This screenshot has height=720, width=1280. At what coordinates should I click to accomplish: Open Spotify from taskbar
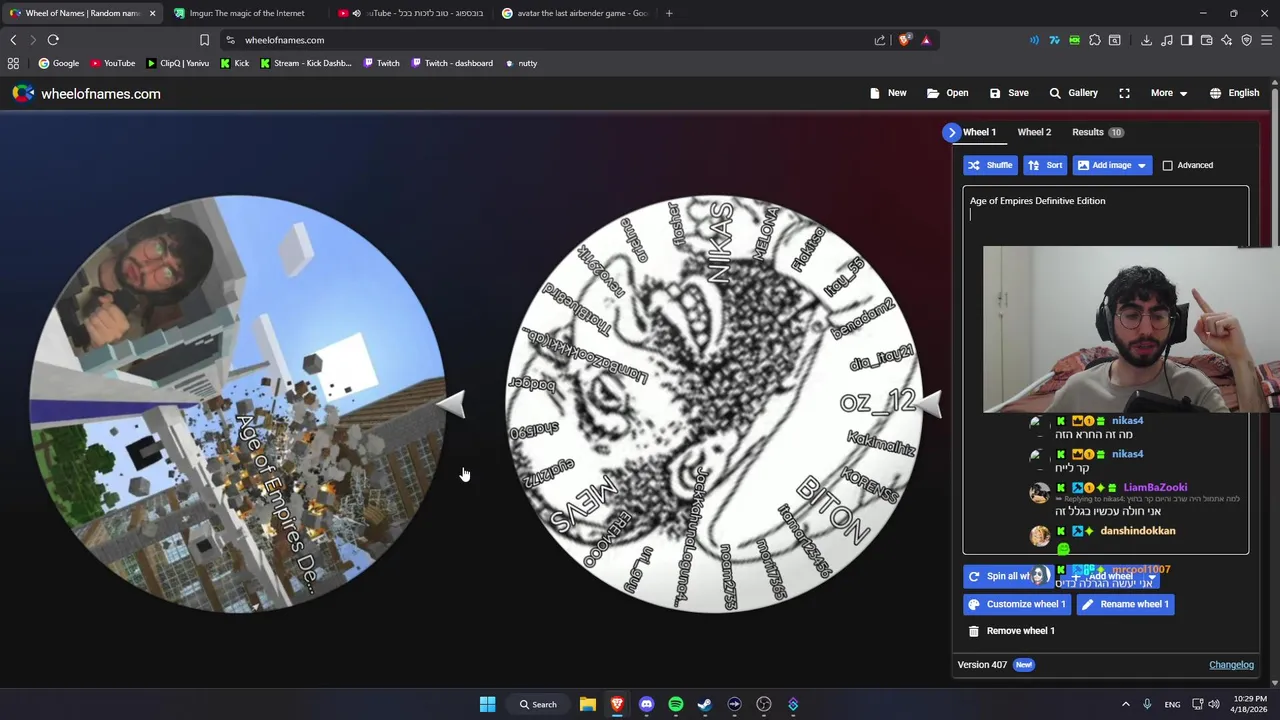click(676, 704)
